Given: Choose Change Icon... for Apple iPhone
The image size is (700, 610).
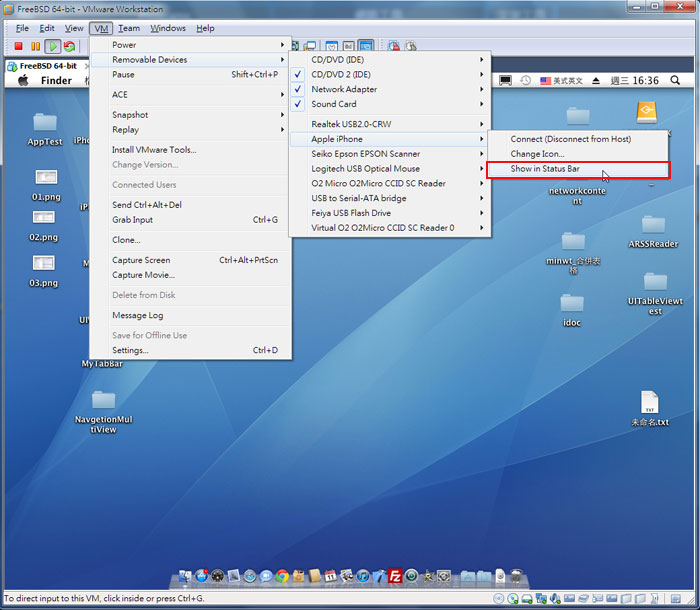Looking at the screenshot, I should click(578, 154).
